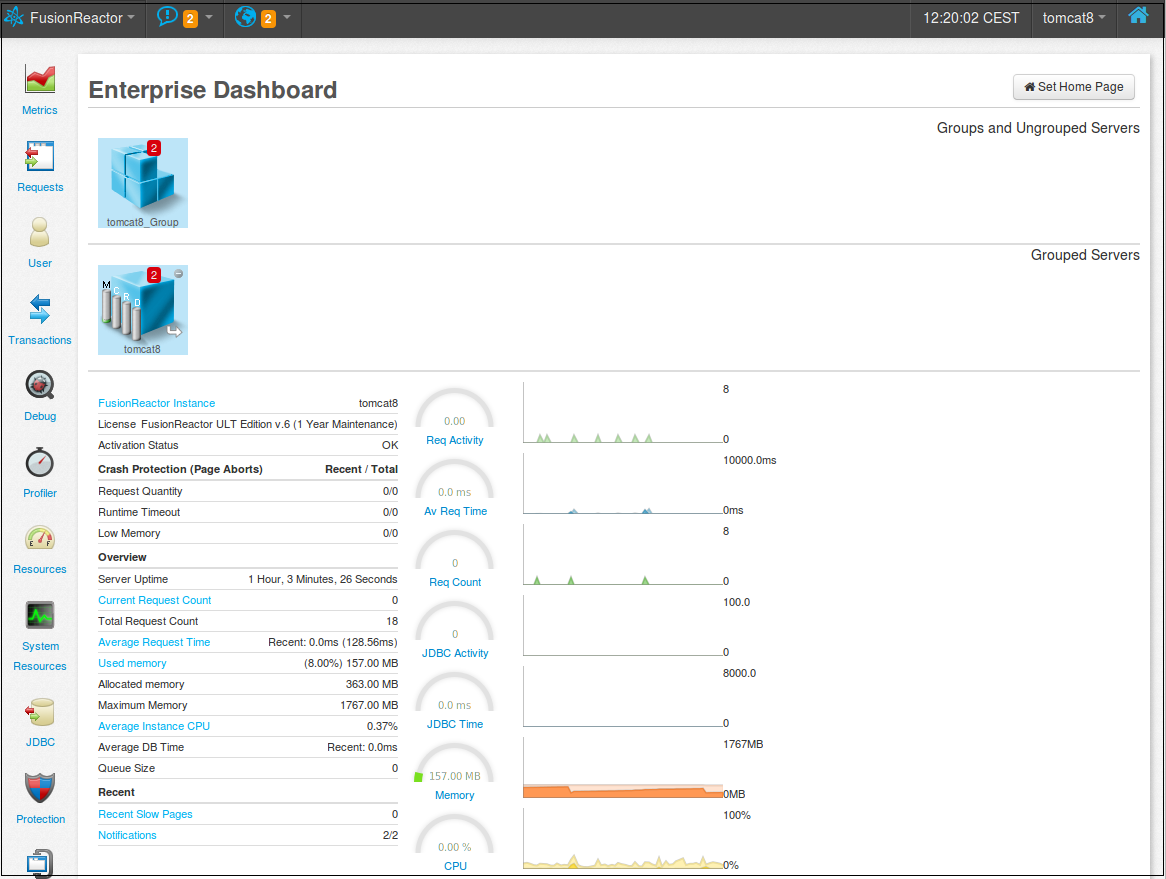This screenshot has height=879, width=1166.
Task: Click the orange Memory usage graph
Action: click(x=623, y=768)
